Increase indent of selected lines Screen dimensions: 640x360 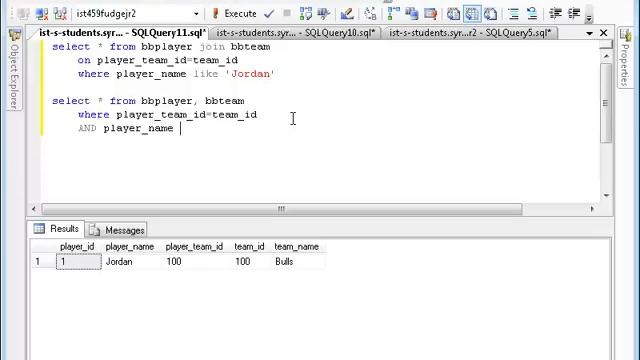tap(574, 14)
